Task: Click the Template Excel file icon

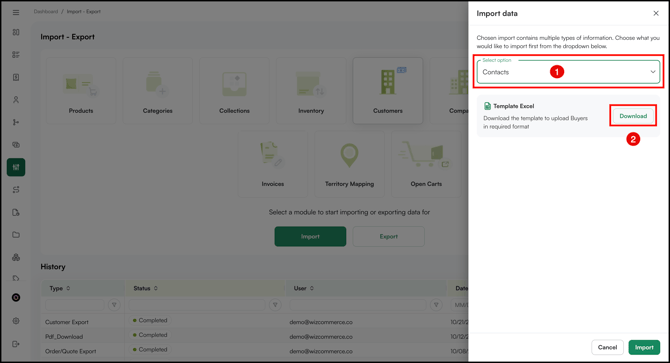Action: coord(487,106)
